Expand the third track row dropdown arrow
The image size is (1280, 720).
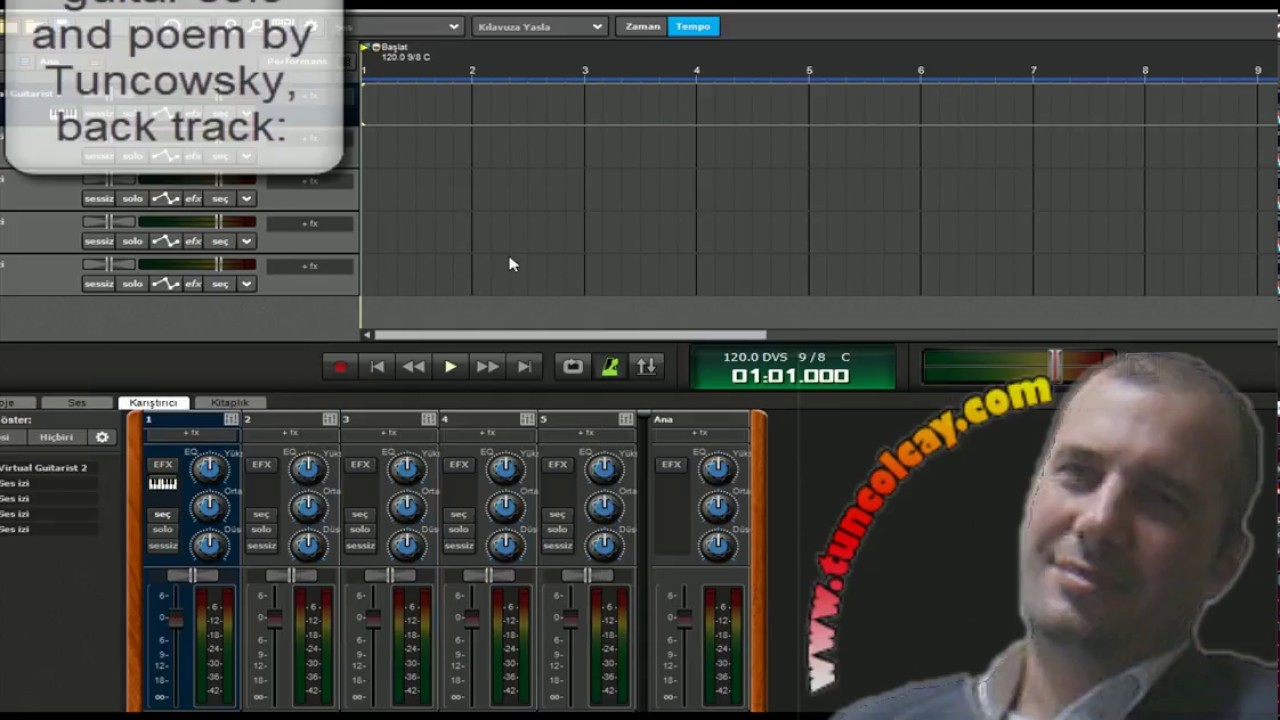246,199
